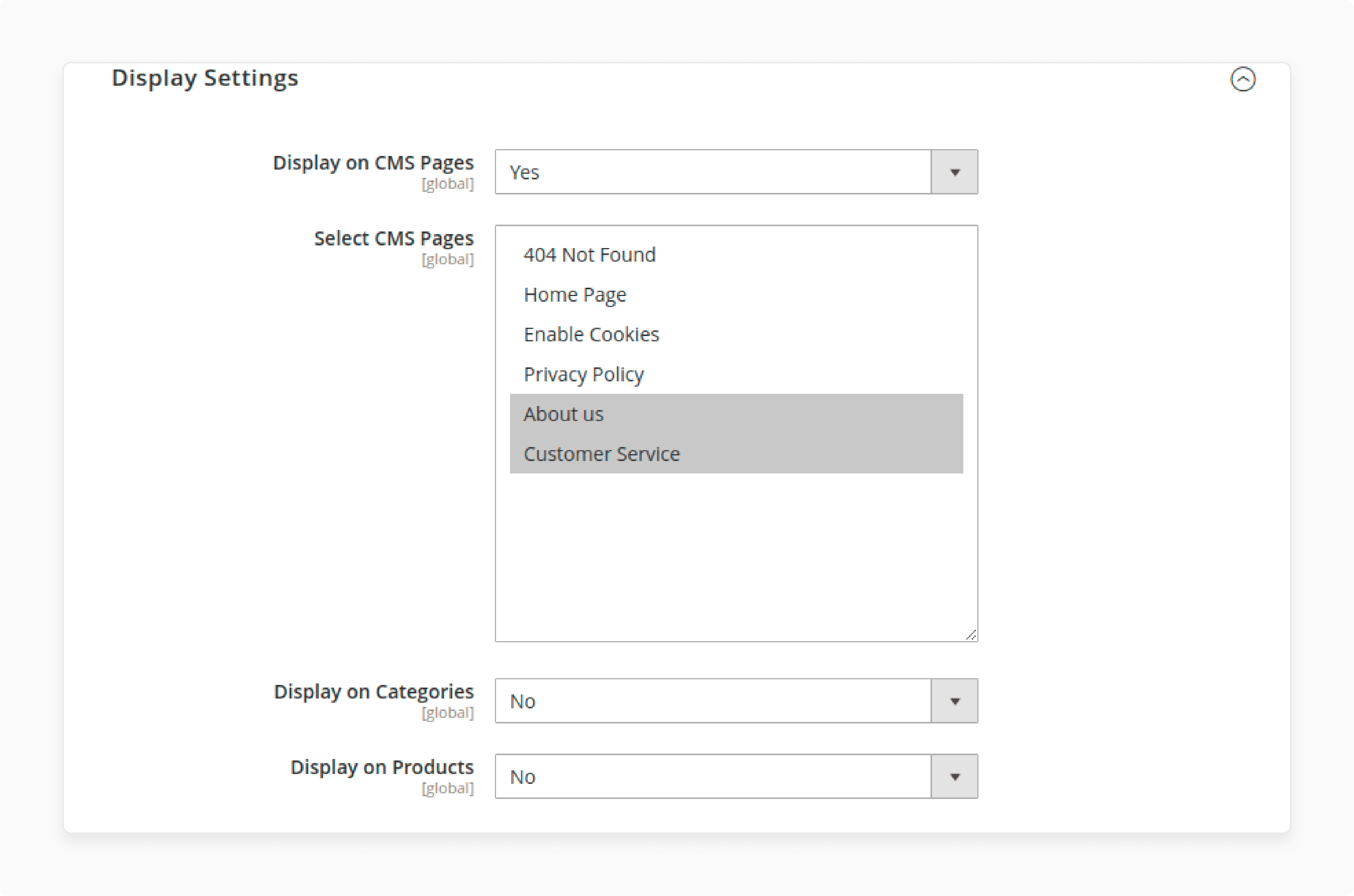Select the Enable Cookies CMS page
This screenshot has height=896, width=1354.
[x=591, y=334]
